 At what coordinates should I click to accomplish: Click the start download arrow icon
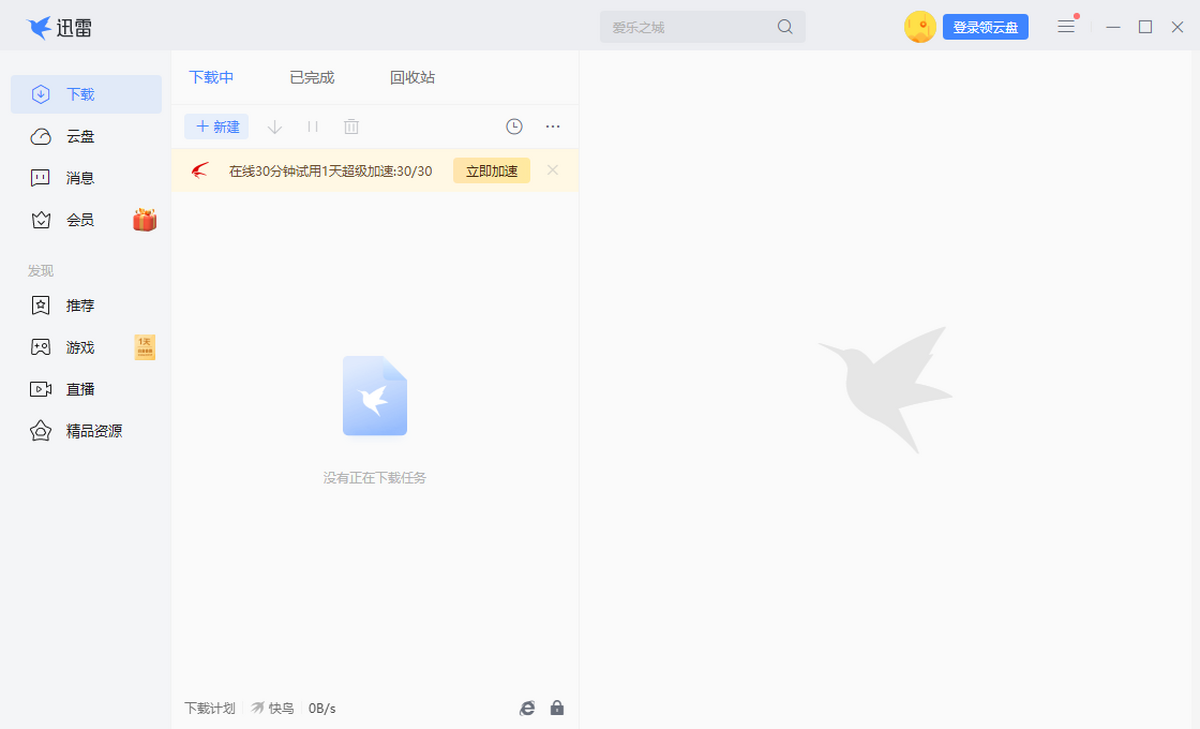275,127
